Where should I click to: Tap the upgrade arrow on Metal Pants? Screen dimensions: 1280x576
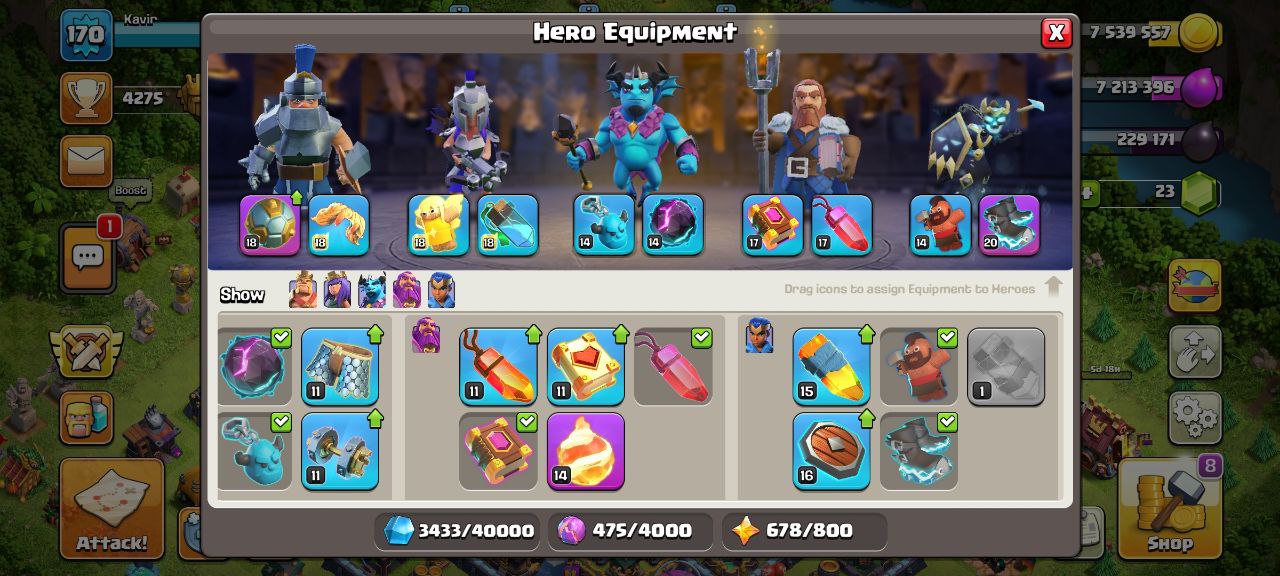pos(375,334)
